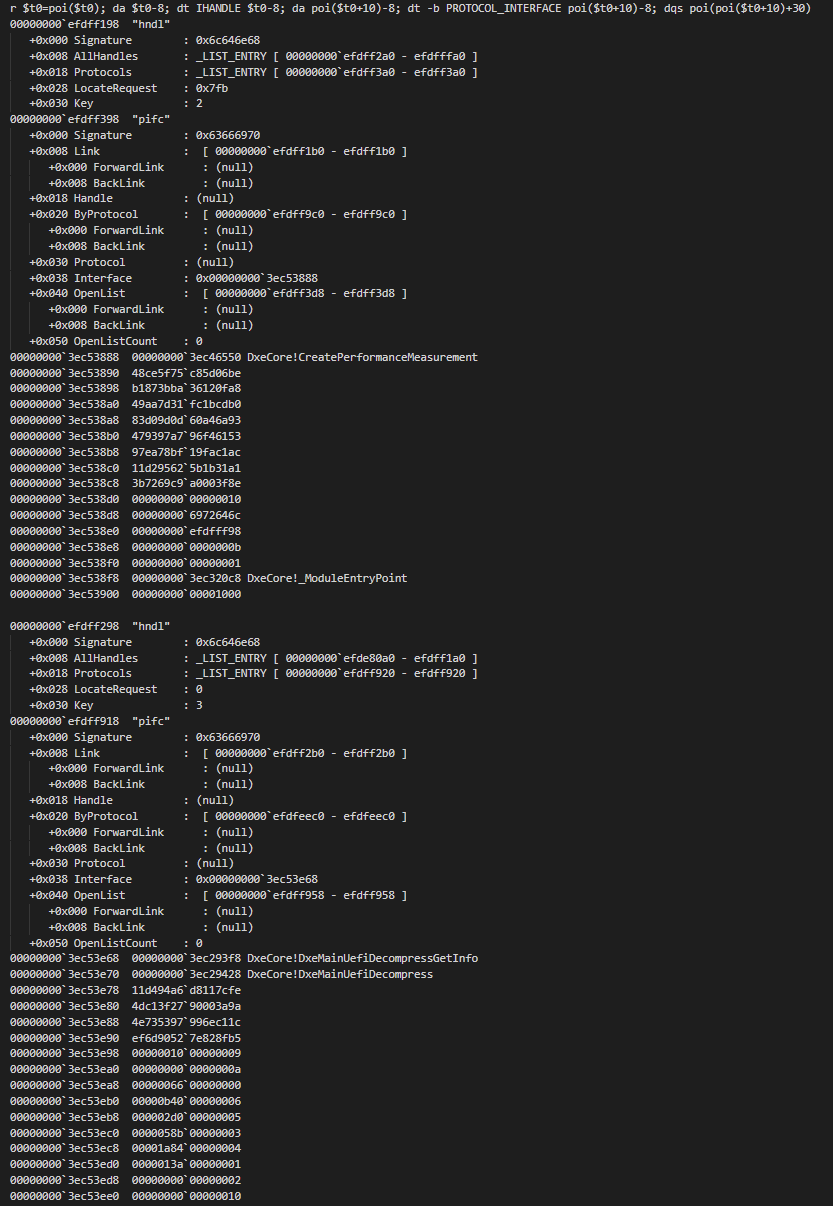Click the Key field with value 3

tap(116, 705)
